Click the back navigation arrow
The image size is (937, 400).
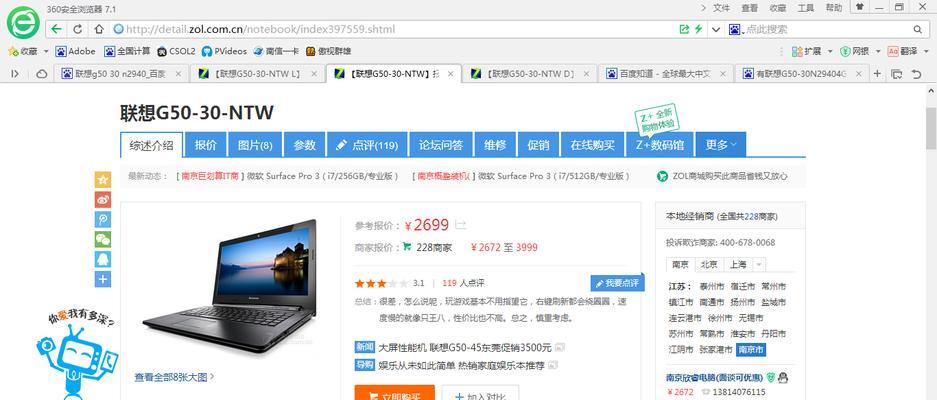pos(56,29)
